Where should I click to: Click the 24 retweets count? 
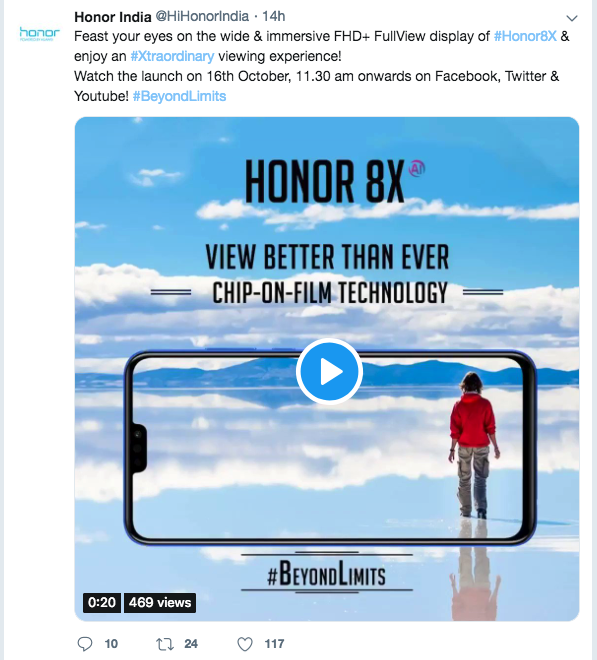(191, 644)
